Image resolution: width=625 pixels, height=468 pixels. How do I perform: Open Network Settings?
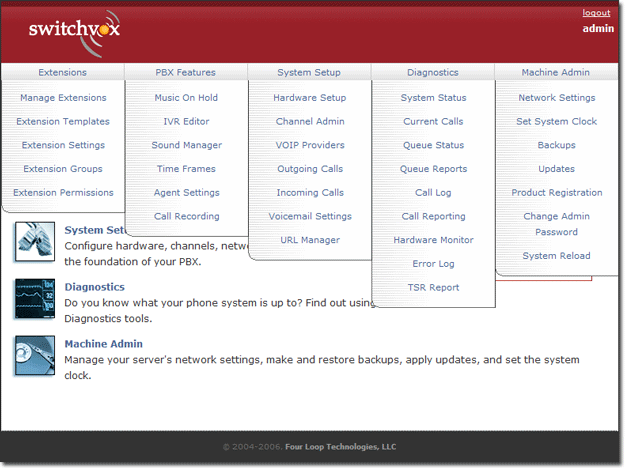point(556,98)
